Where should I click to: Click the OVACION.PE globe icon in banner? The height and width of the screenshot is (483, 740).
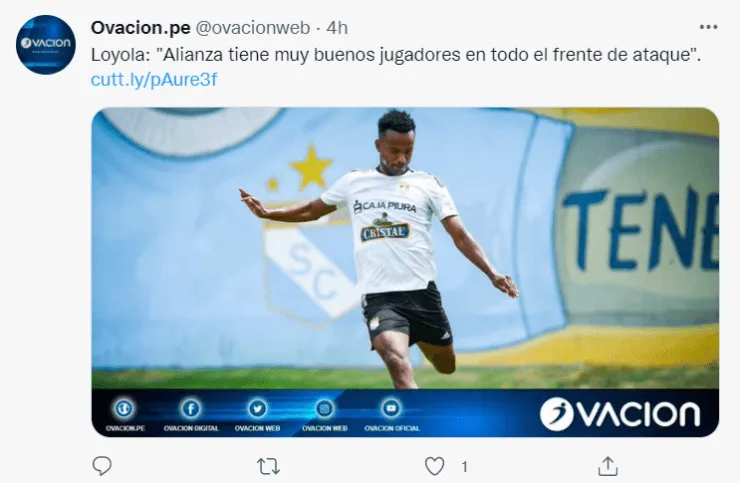(x=125, y=408)
